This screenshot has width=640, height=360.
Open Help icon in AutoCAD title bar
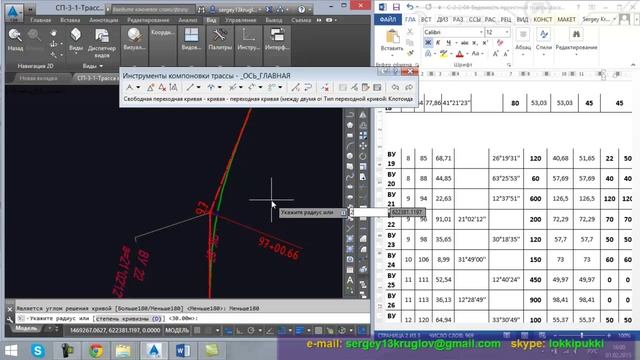pyautogui.click(x=302, y=9)
